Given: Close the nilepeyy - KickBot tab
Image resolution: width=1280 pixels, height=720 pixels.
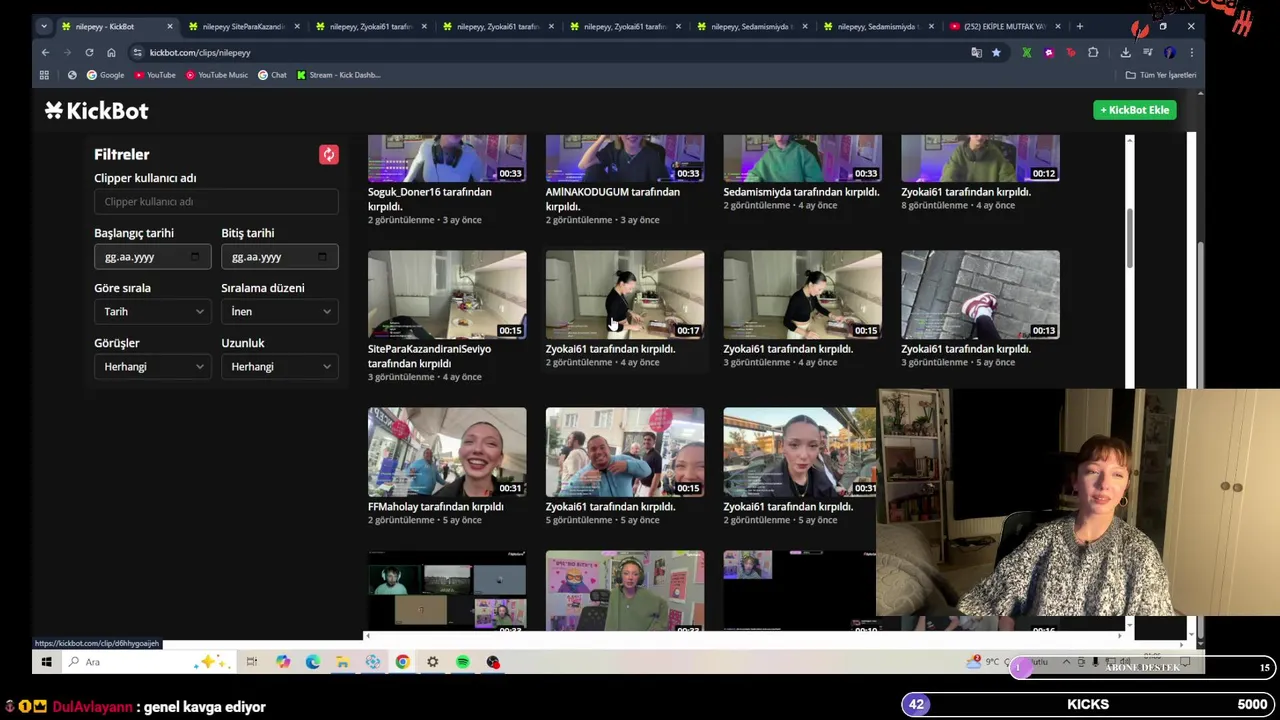Looking at the screenshot, I should (169, 26).
